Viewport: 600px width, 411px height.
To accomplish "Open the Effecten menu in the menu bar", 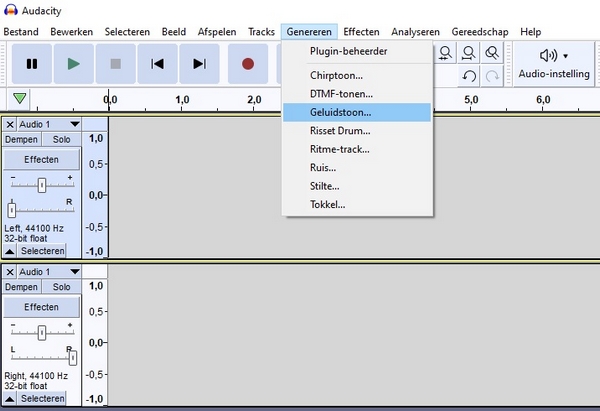I will 361,32.
